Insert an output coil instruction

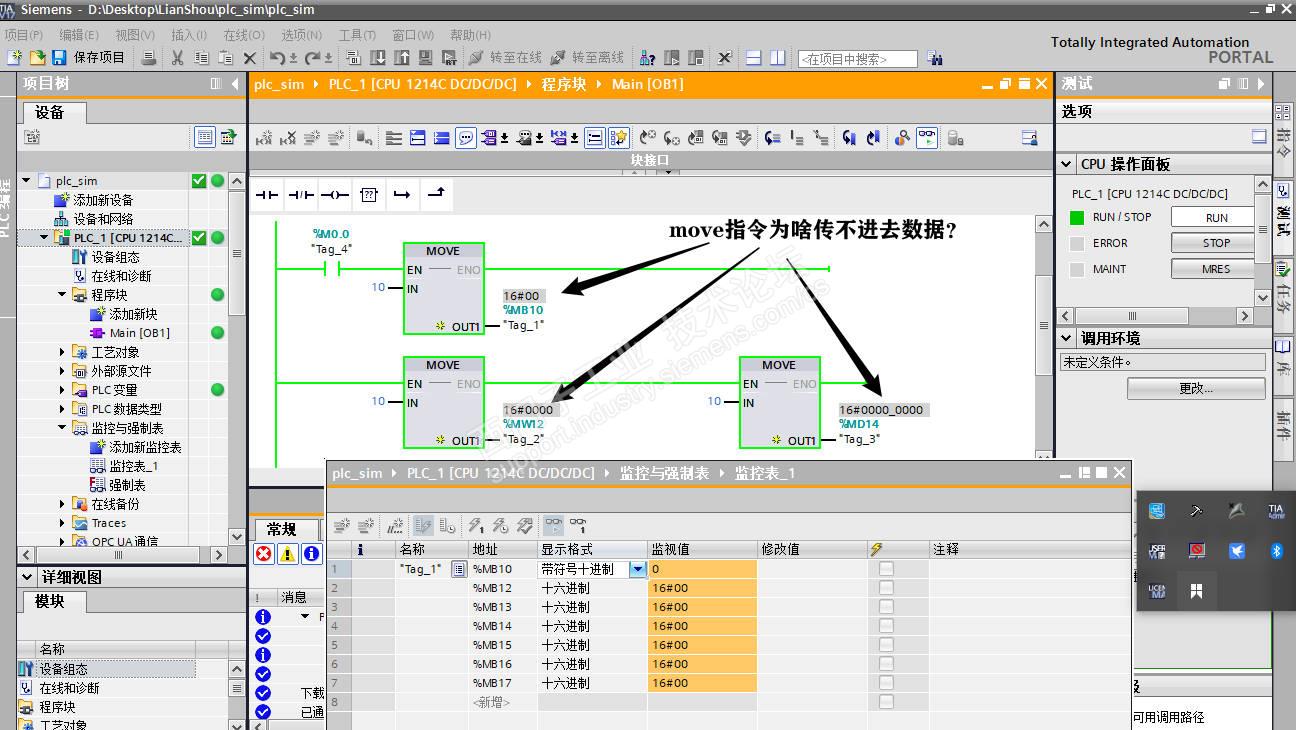[335, 195]
